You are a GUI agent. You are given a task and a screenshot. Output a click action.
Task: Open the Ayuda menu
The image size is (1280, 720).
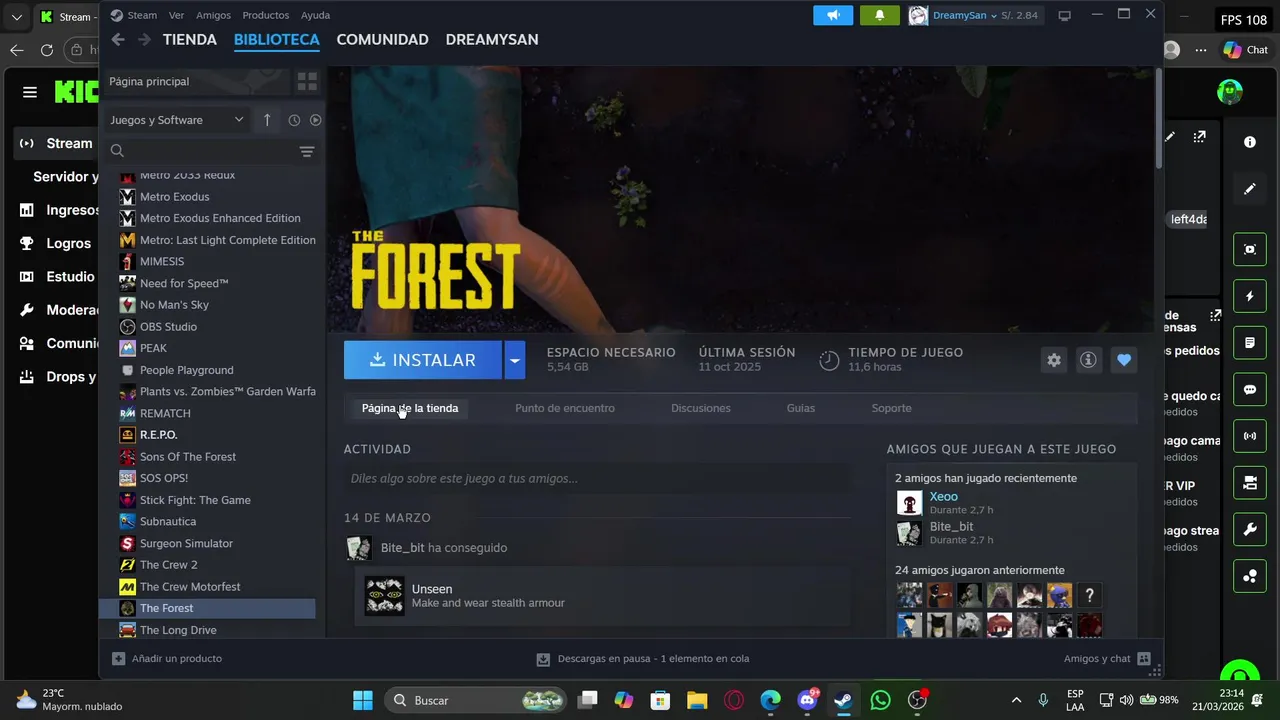[x=316, y=15]
